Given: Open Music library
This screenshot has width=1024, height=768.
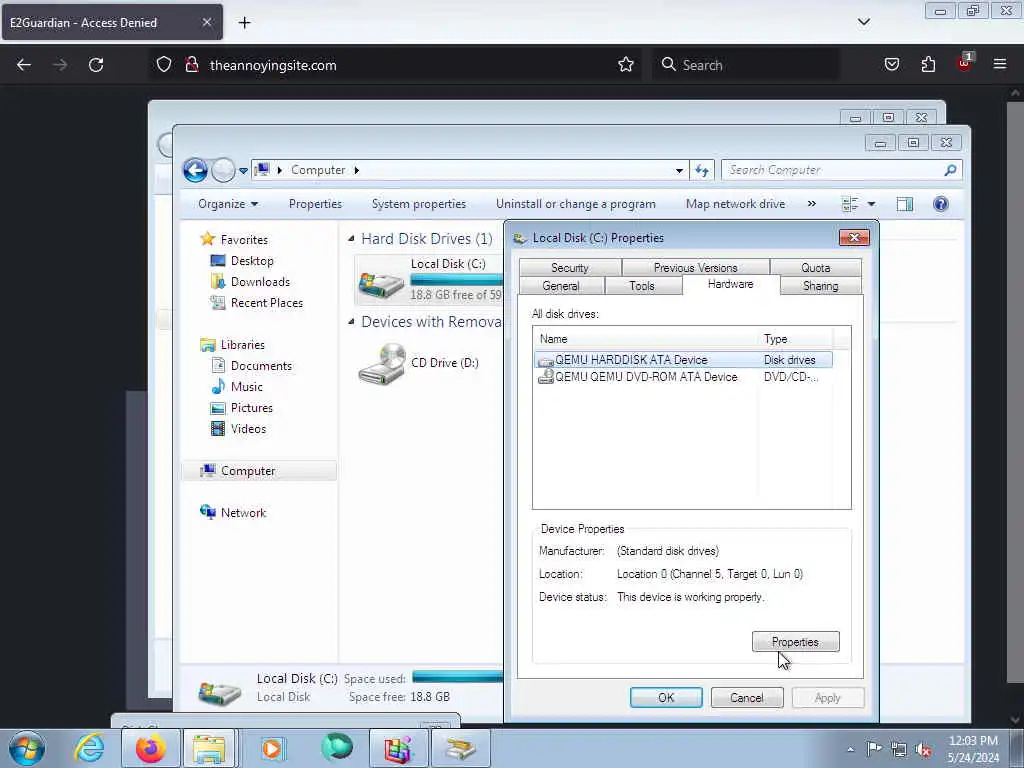Looking at the screenshot, I should coord(246,387).
